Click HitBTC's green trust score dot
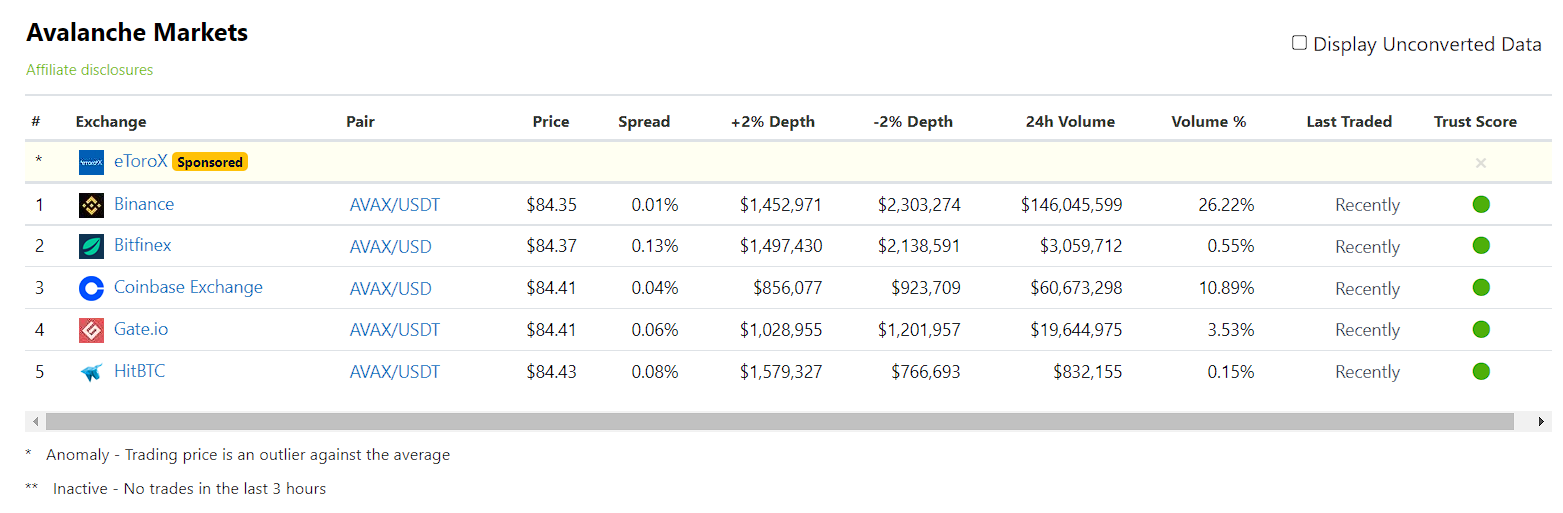 pos(1481,372)
